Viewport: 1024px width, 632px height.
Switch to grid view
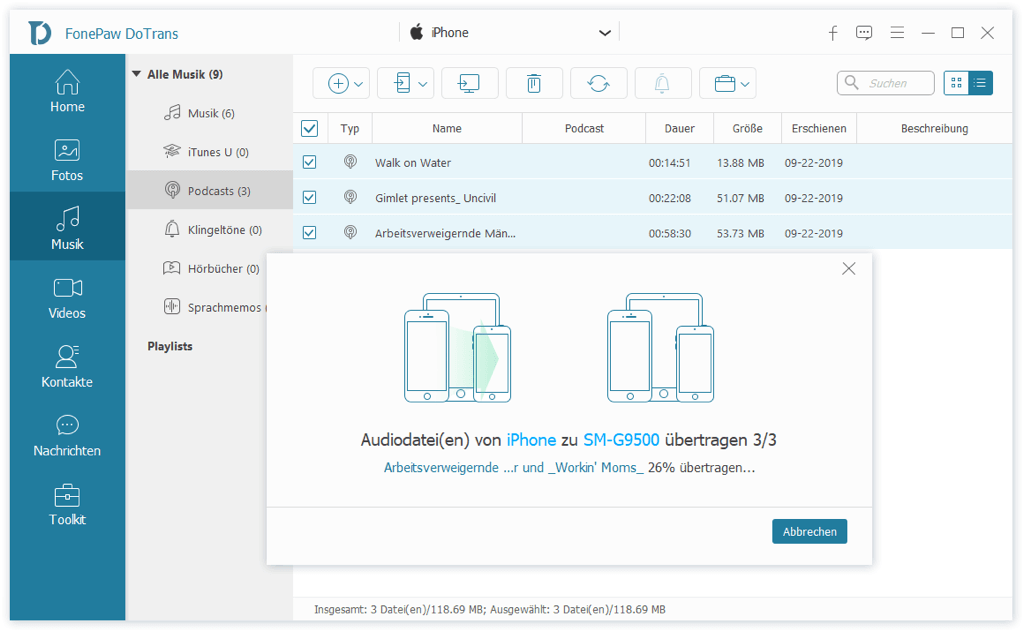(956, 83)
